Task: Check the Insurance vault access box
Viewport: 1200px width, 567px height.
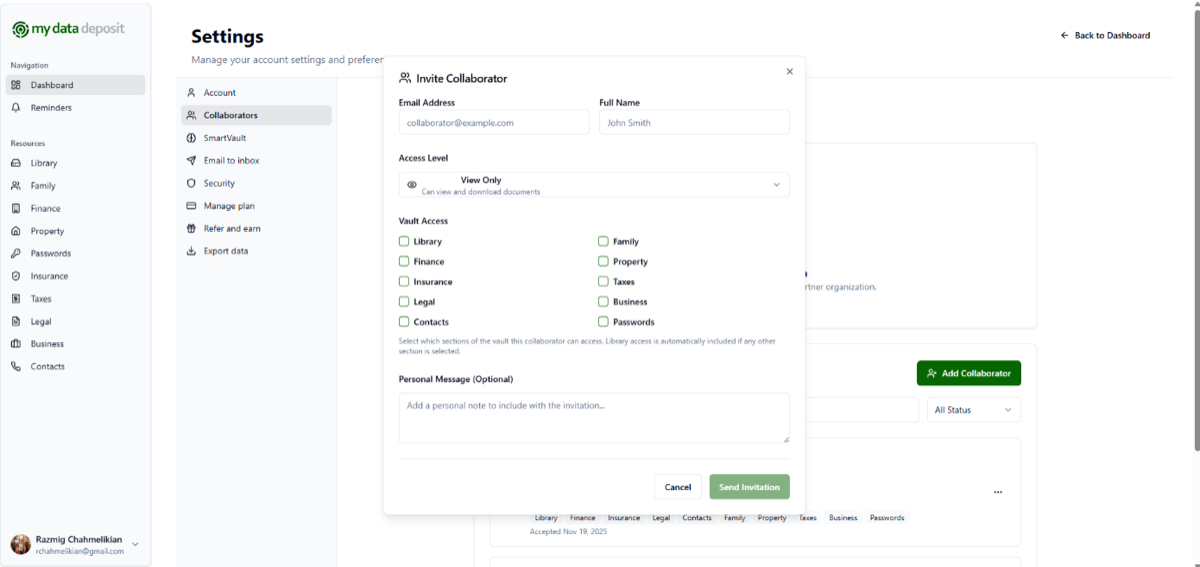Action: pyautogui.click(x=404, y=282)
